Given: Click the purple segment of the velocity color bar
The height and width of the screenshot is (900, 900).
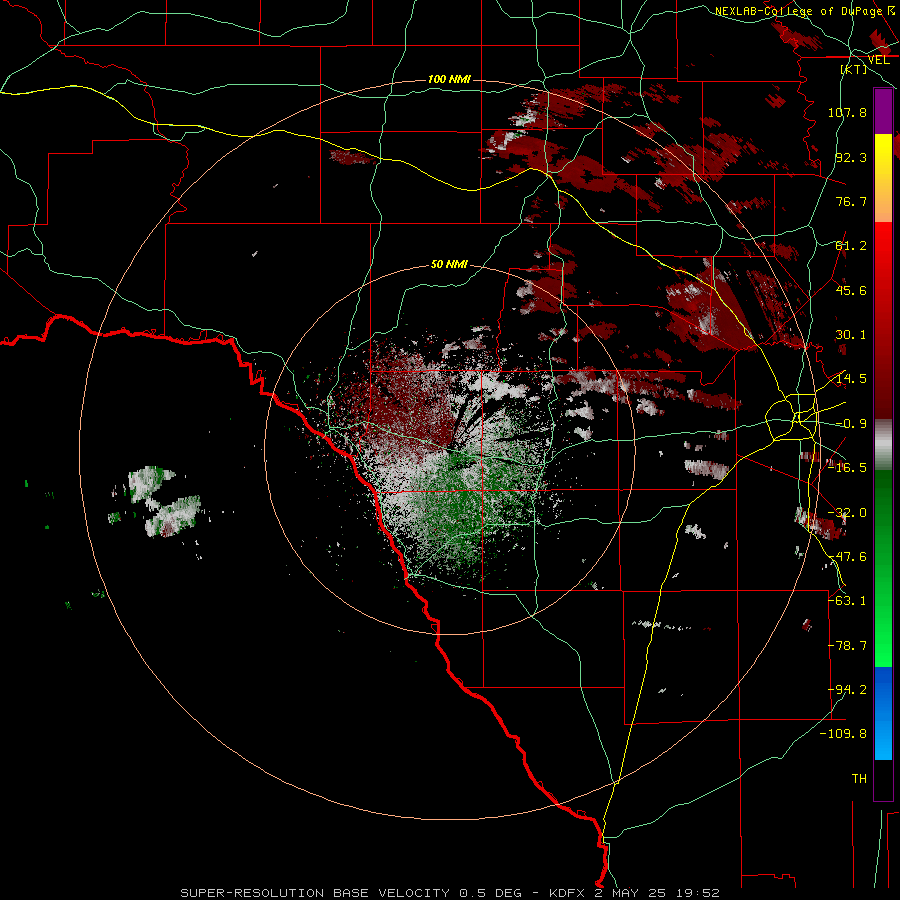Looking at the screenshot, I should click(x=883, y=112).
